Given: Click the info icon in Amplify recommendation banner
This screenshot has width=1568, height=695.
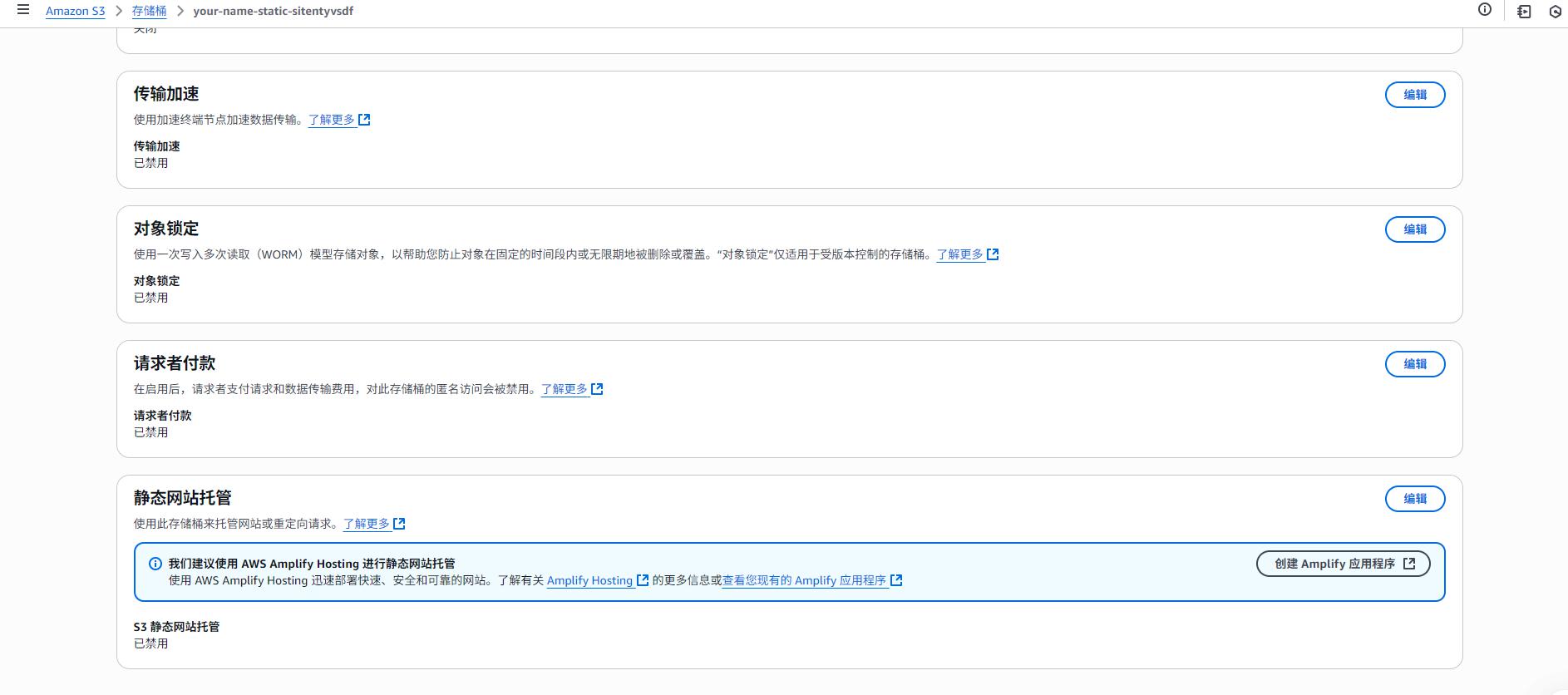Looking at the screenshot, I should pyautogui.click(x=155, y=564).
